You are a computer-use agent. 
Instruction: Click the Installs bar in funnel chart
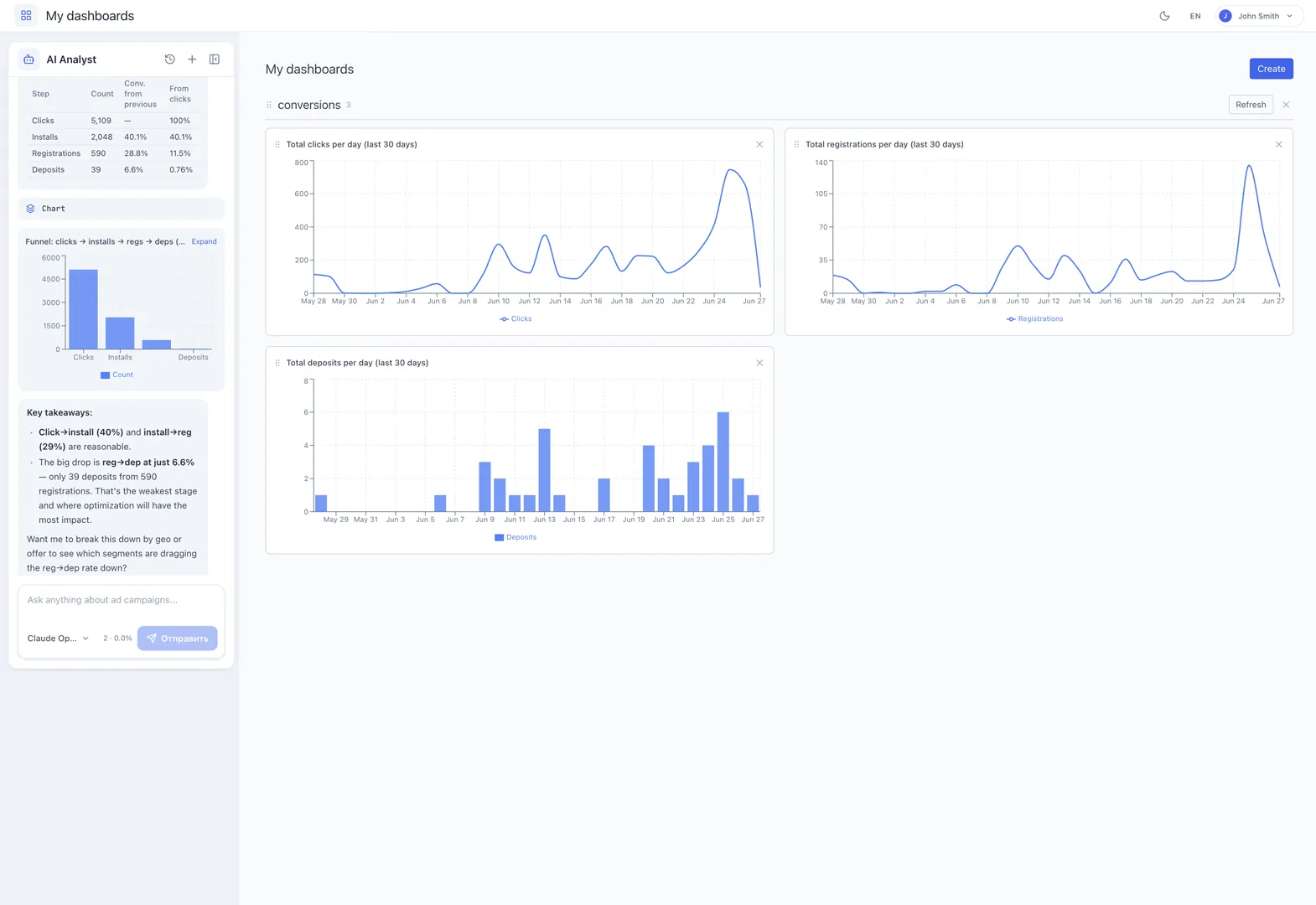click(120, 334)
